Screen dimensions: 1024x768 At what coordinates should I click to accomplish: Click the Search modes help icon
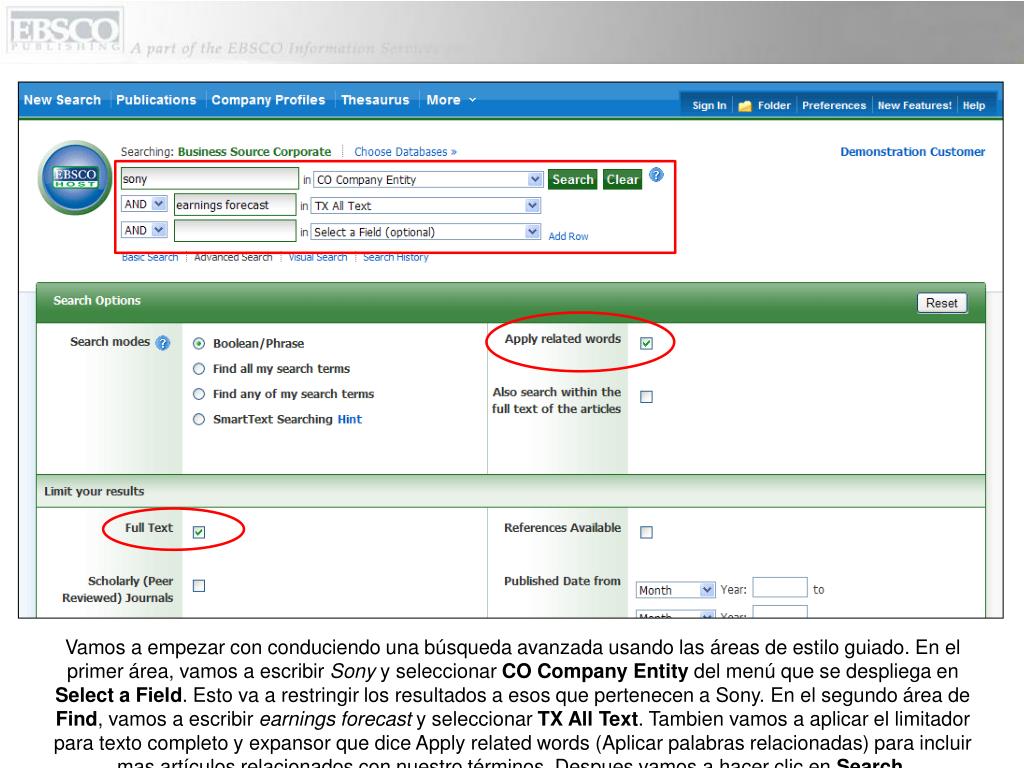(x=163, y=342)
